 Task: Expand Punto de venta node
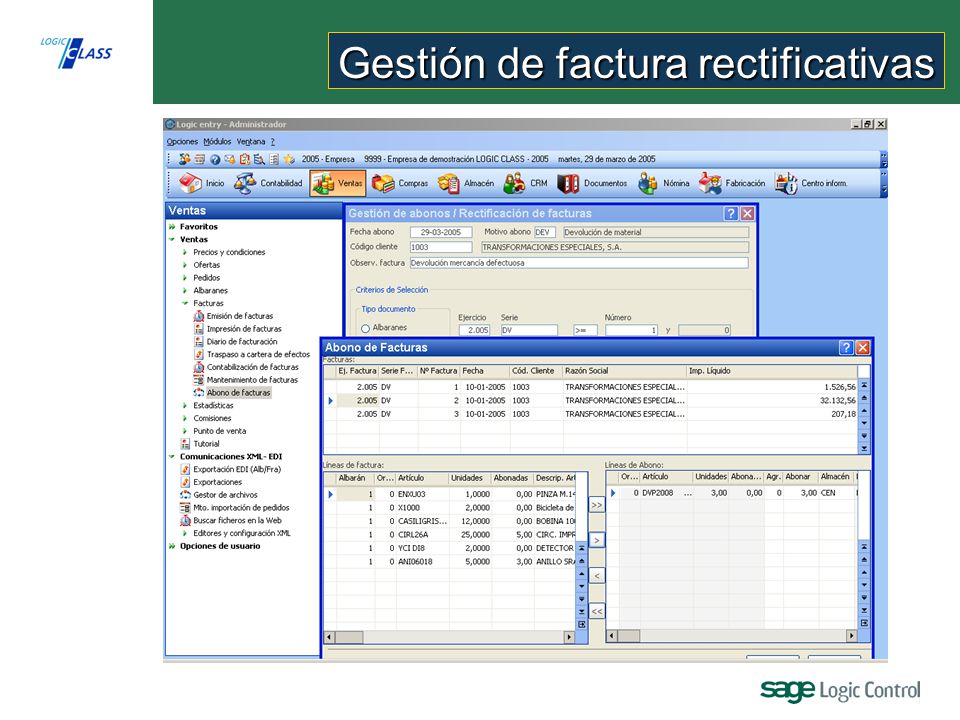pos(184,432)
